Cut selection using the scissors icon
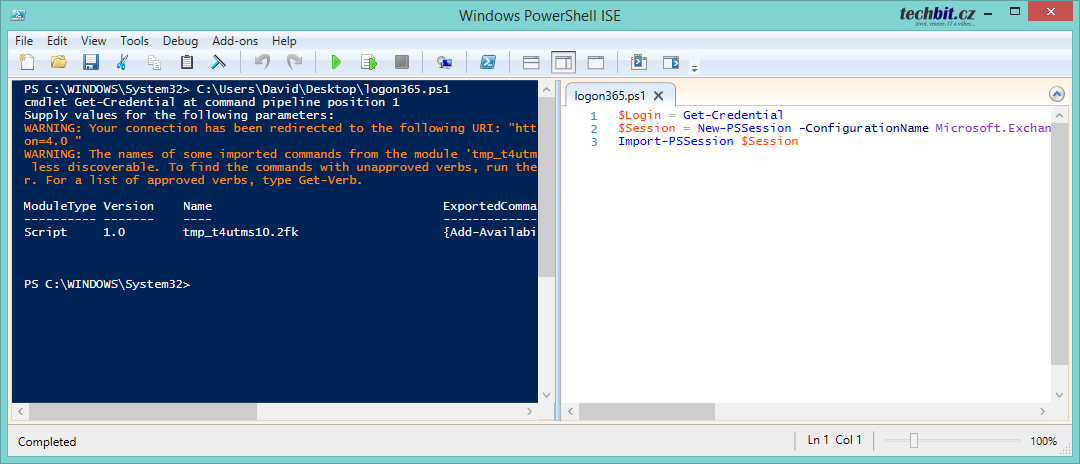The height and width of the screenshot is (464, 1080). [123, 62]
